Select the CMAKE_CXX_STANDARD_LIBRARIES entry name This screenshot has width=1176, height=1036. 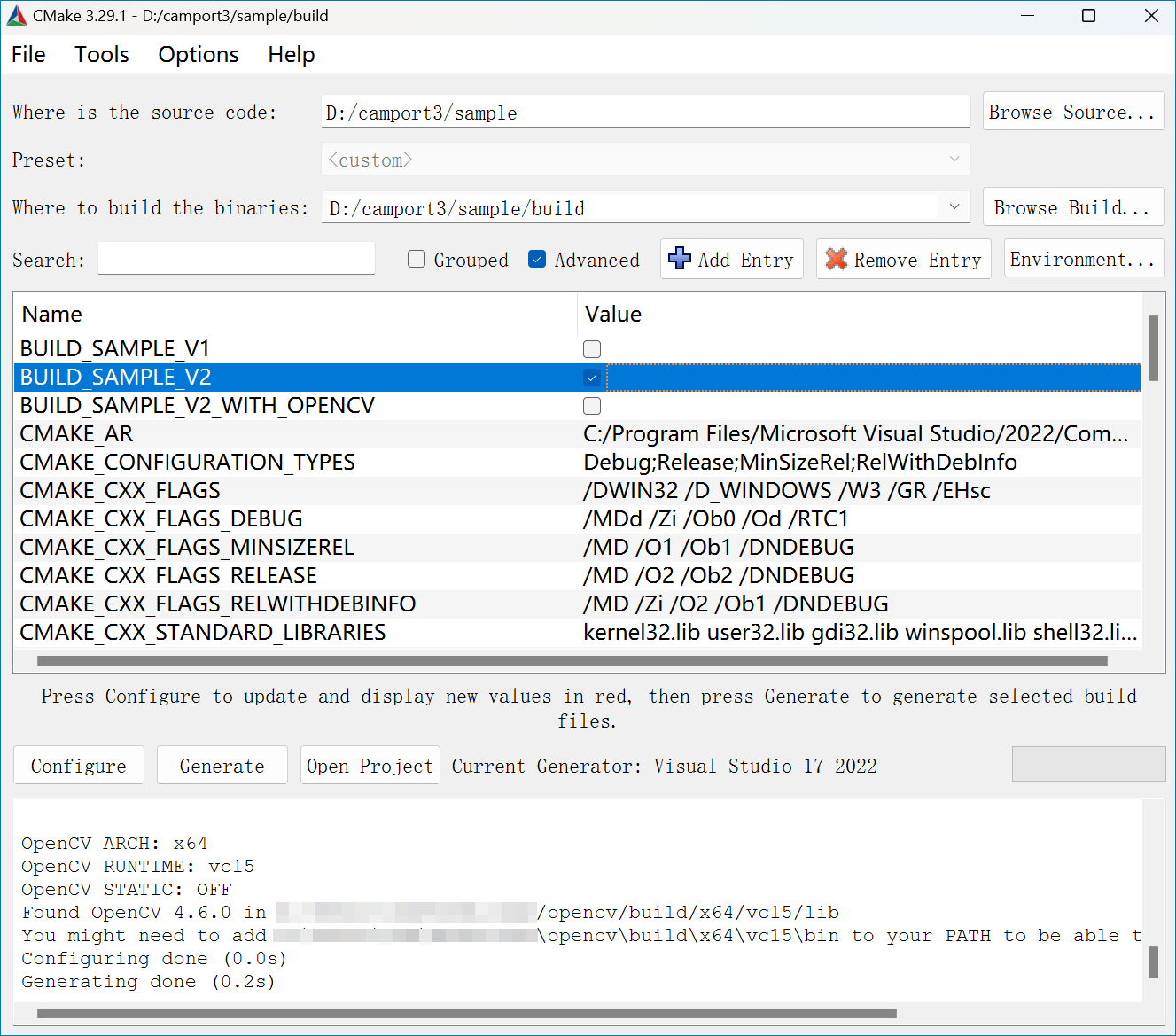(203, 633)
